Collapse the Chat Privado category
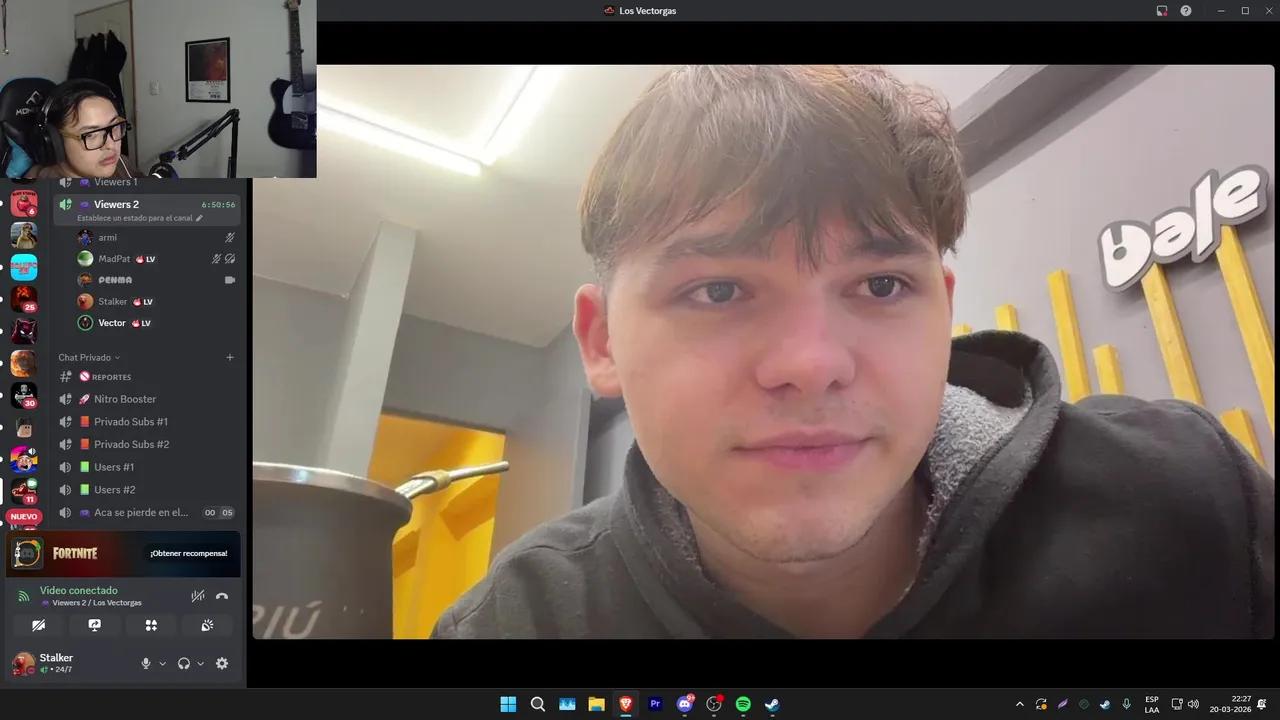1280x720 pixels. coord(89,357)
